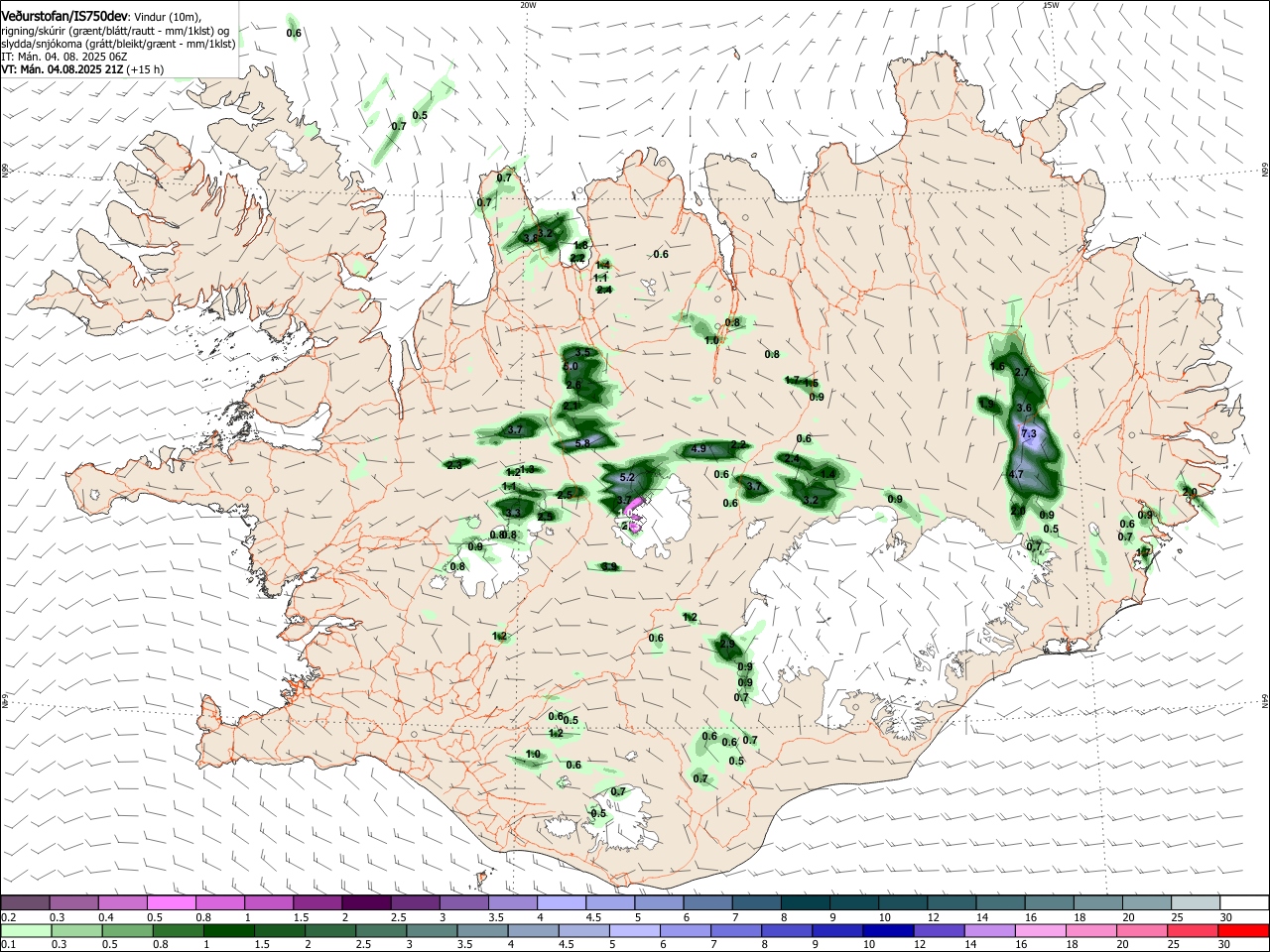Click the 3.6 precipitation value on the map
Screen dimensions: 1270x952
[x=1026, y=408]
